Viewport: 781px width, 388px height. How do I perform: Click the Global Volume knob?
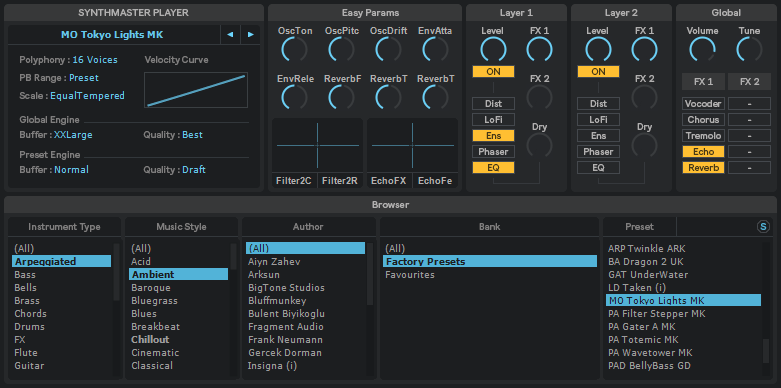click(x=702, y=50)
